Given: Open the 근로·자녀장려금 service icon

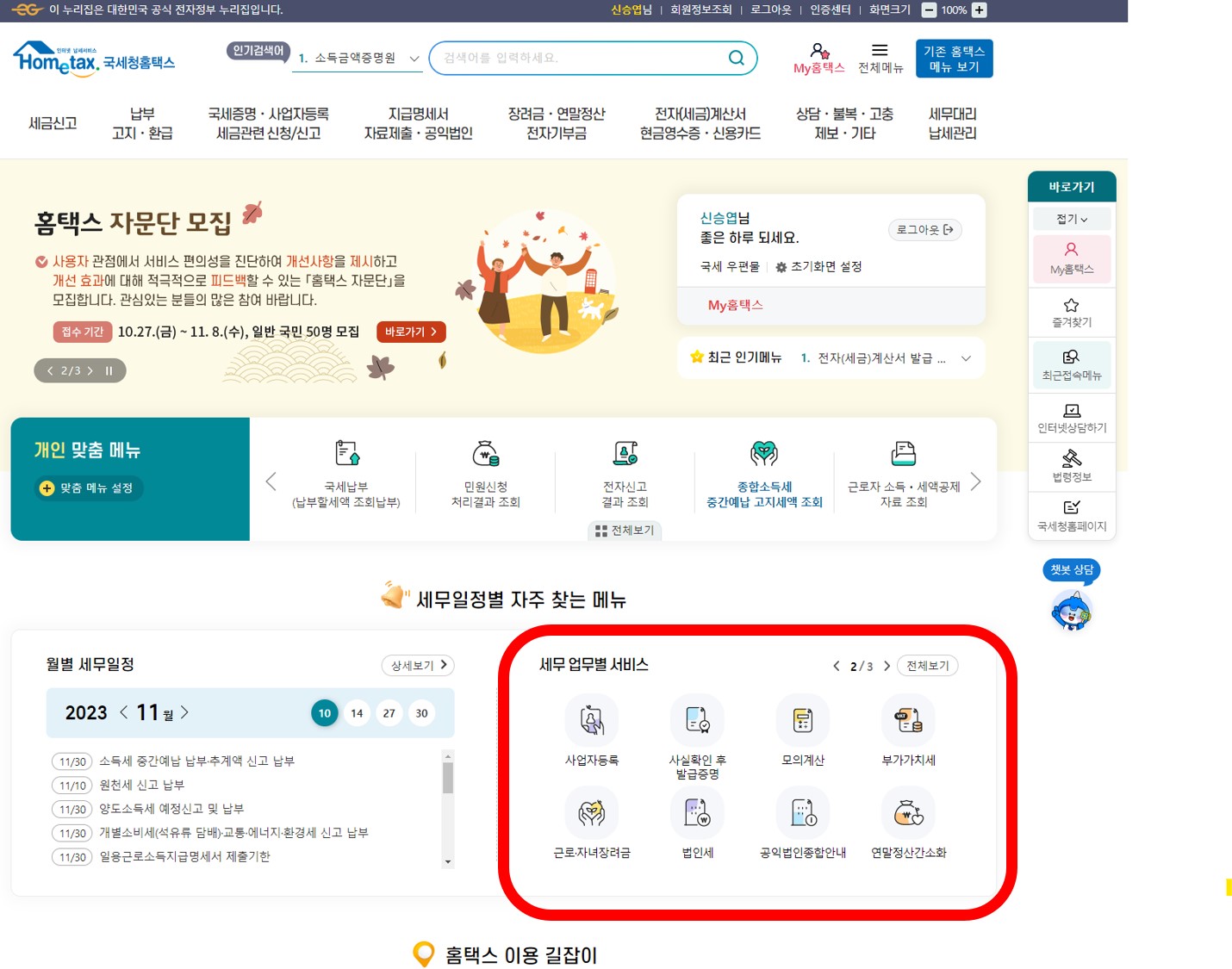Looking at the screenshot, I should point(592,812).
